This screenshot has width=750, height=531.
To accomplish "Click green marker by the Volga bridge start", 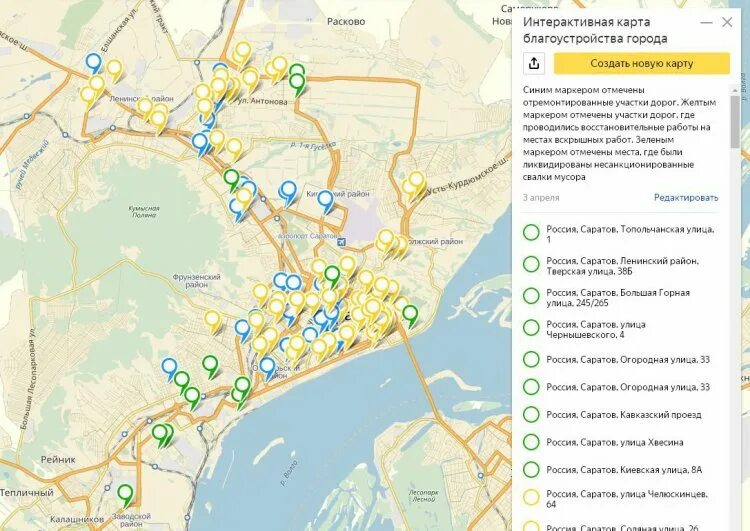I will tap(410, 315).
